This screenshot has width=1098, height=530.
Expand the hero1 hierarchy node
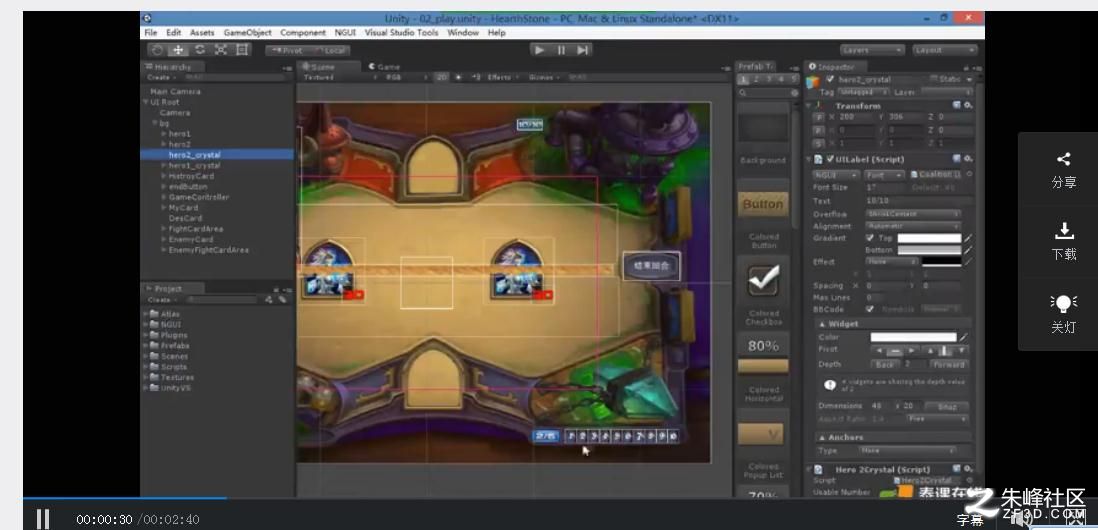pos(164,134)
